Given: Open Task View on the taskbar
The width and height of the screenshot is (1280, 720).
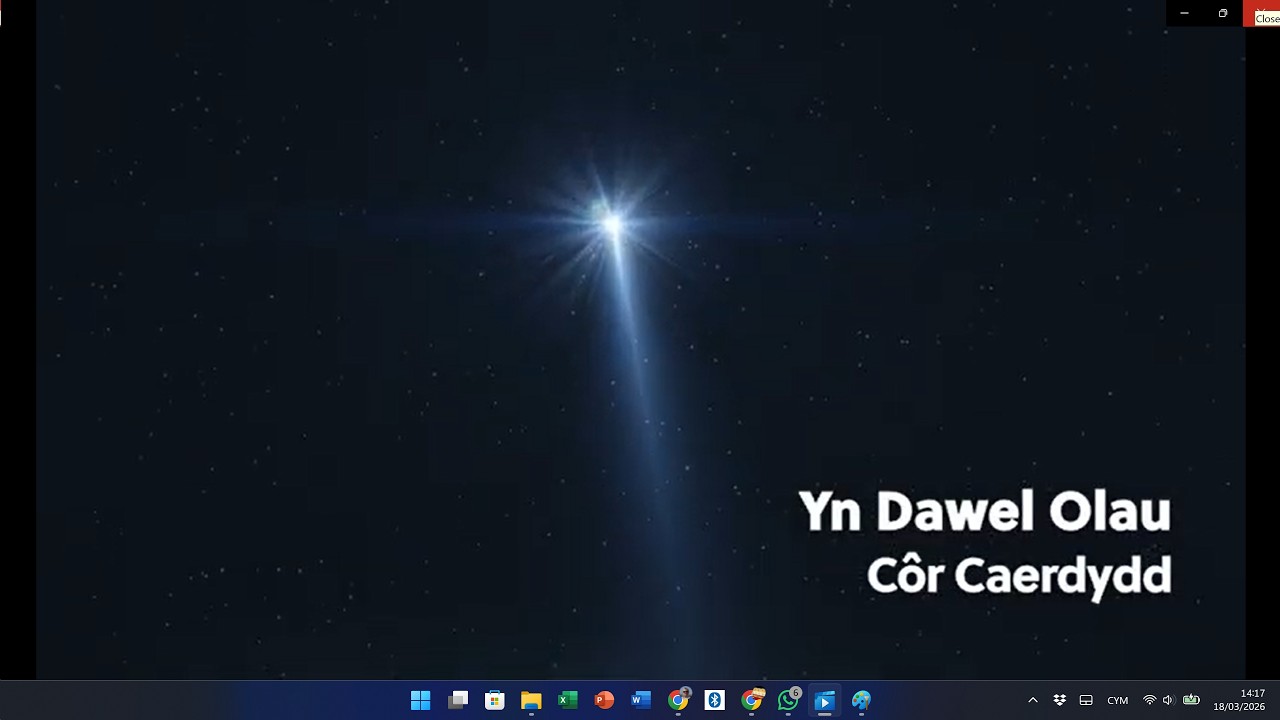Looking at the screenshot, I should pyautogui.click(x=458, y=700).
